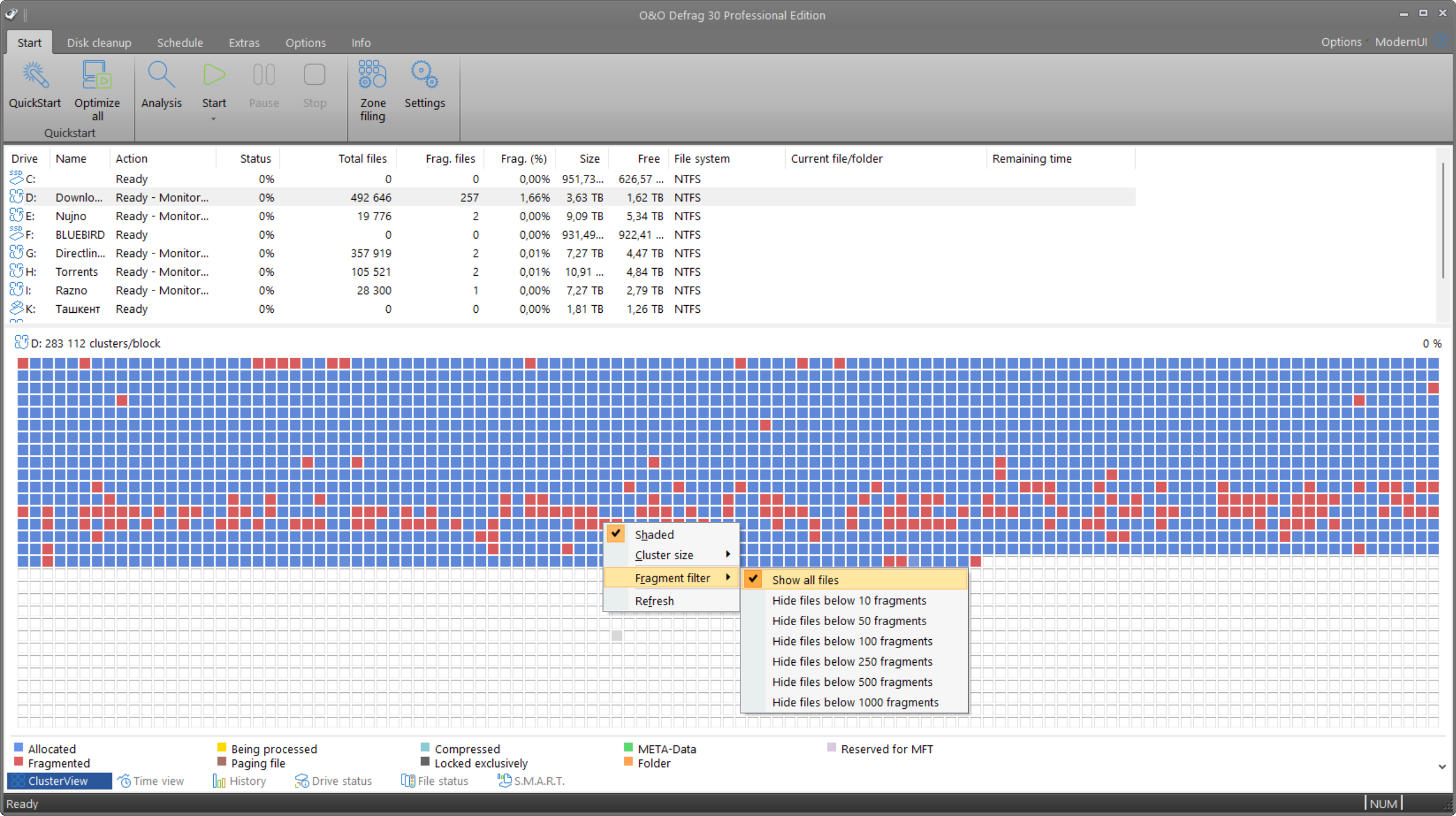This screenshot has height=816, width=1456.
Task: Switch to the Time view tab
Action: [151, 781]
